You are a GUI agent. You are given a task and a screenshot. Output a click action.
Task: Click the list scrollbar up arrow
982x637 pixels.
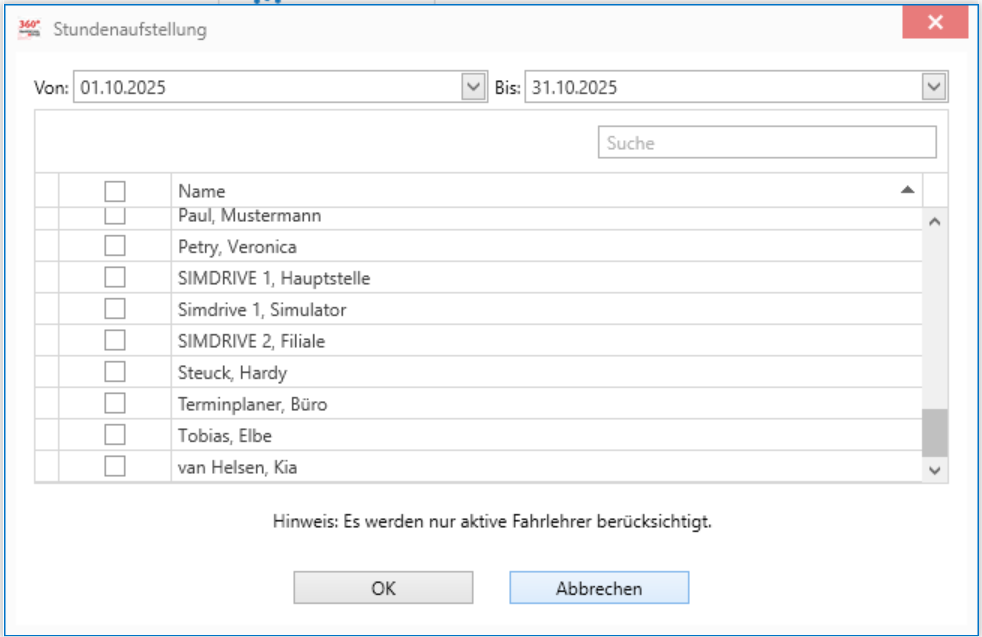[935, 221]
